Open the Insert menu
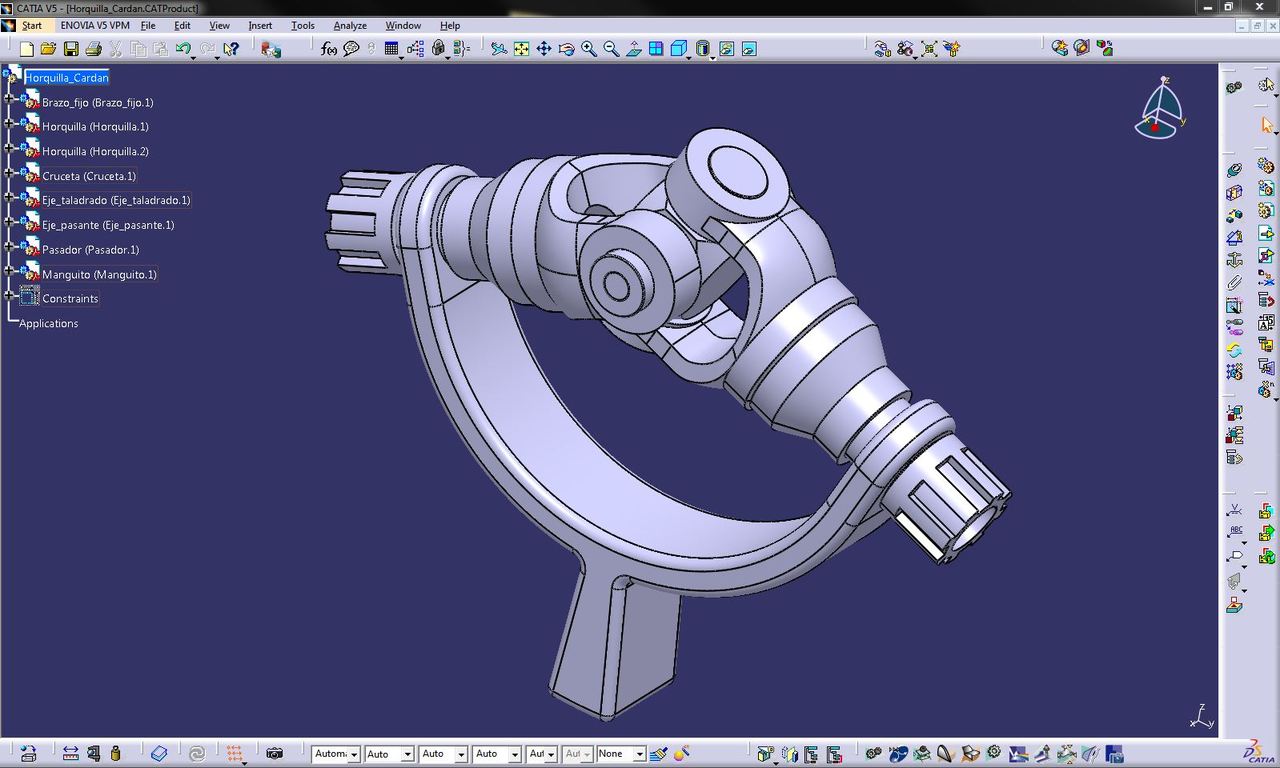 pyautogui.click(x=260, y=25)
